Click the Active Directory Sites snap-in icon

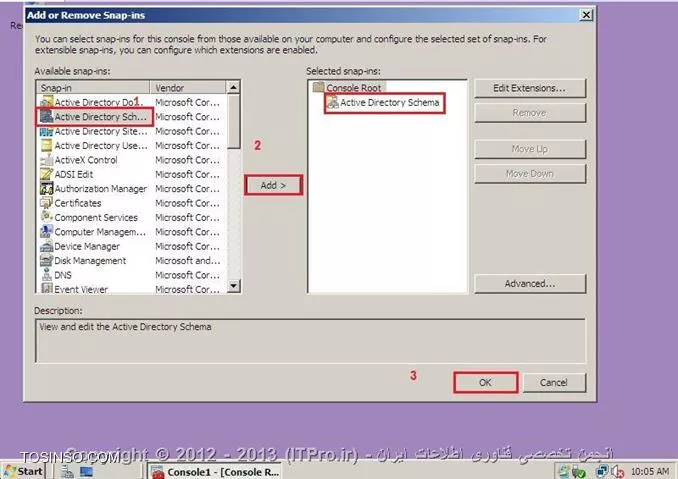[46, 131]
